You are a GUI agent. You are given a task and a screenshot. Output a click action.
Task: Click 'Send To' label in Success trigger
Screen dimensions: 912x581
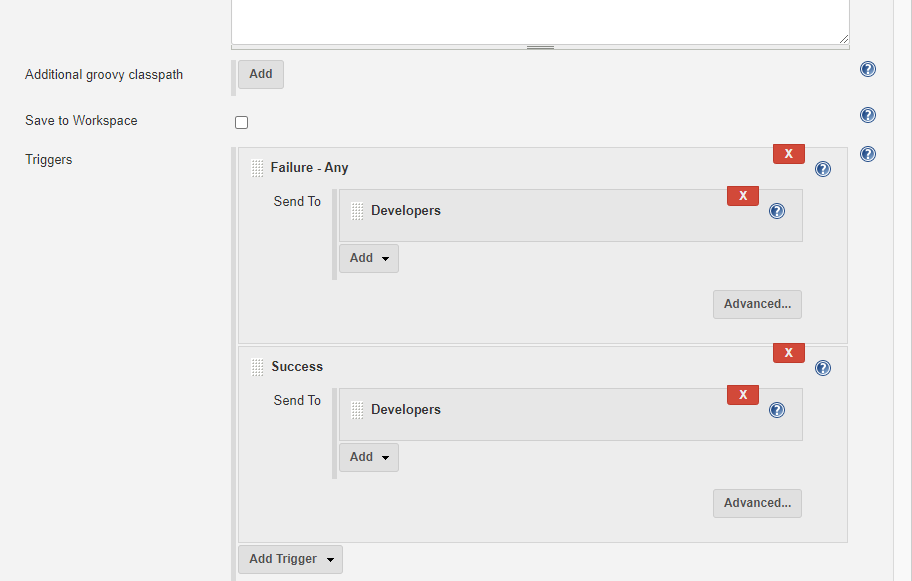pos(297,401)
